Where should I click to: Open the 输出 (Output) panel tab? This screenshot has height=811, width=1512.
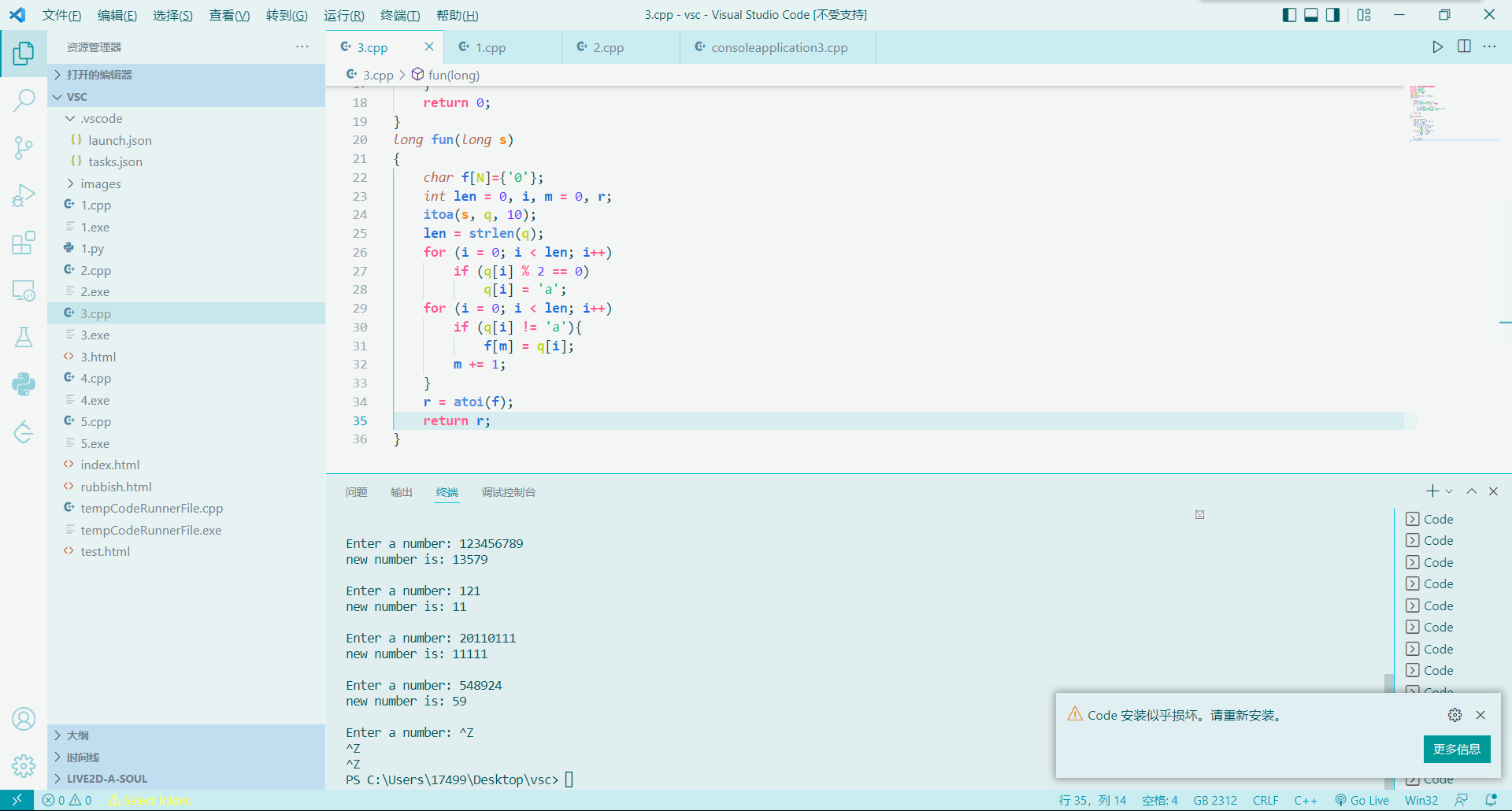pos(402,492)
